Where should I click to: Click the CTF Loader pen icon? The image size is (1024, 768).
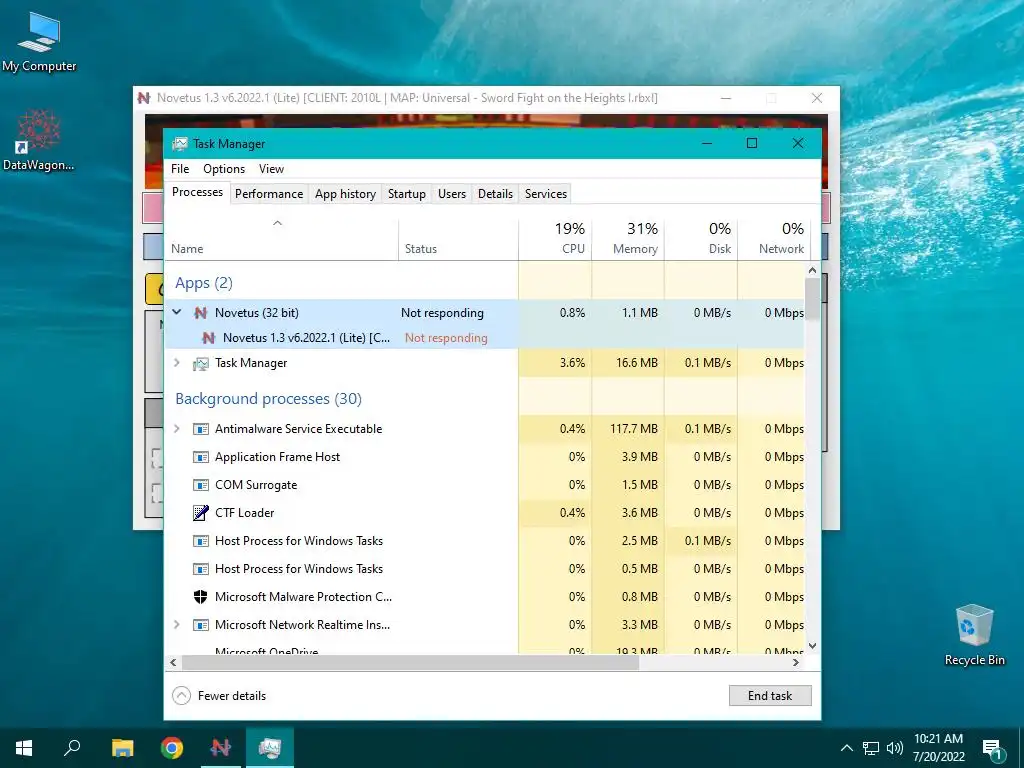200,513
